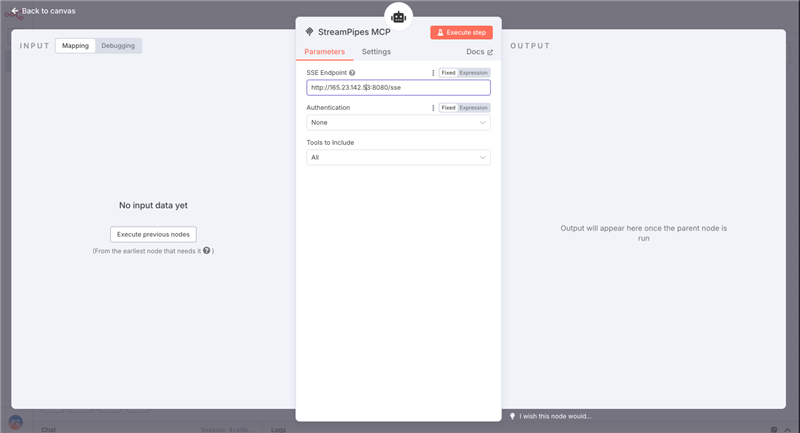Open Authentication options three-dot menu
Viewport: 800px width, 433px height.
[x=433, y=107]
